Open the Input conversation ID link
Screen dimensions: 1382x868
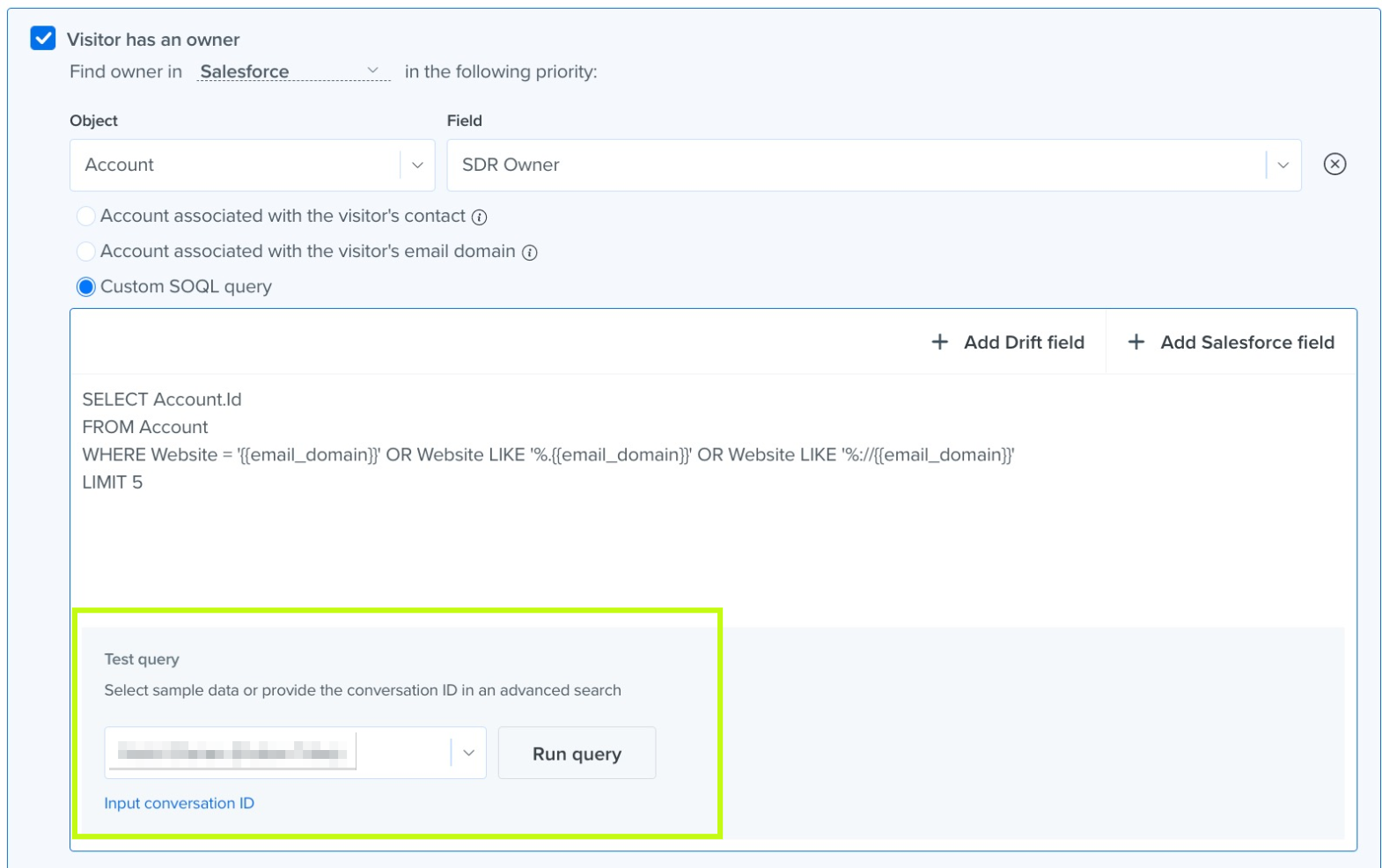point(179,803)
